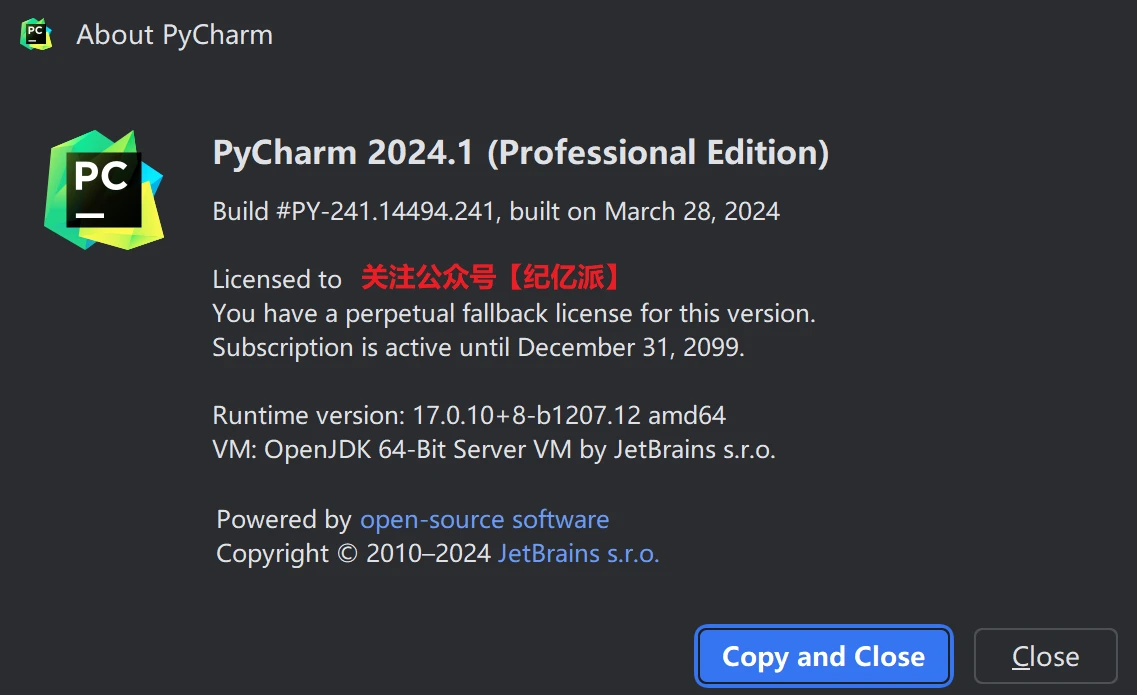The image size is (1137, 695).
Task: Click the December 31, 2099 expiry date
Action: tap(630, 348)
